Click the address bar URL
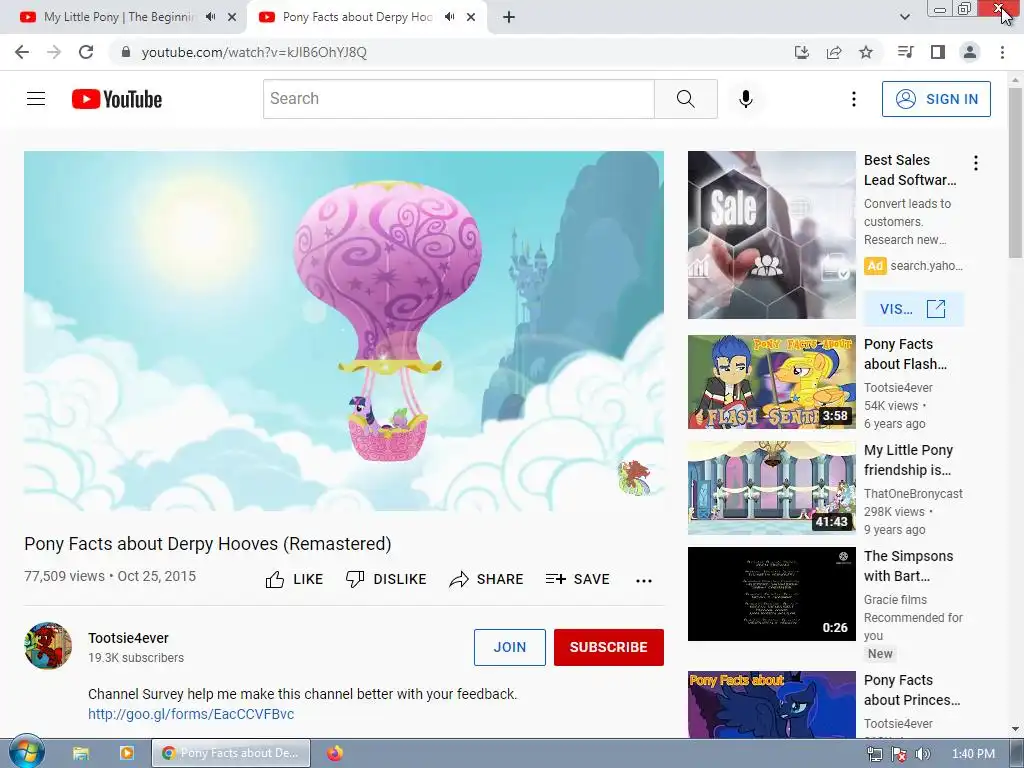Screen dimensions: 1024x768 (x=254, y=52)
